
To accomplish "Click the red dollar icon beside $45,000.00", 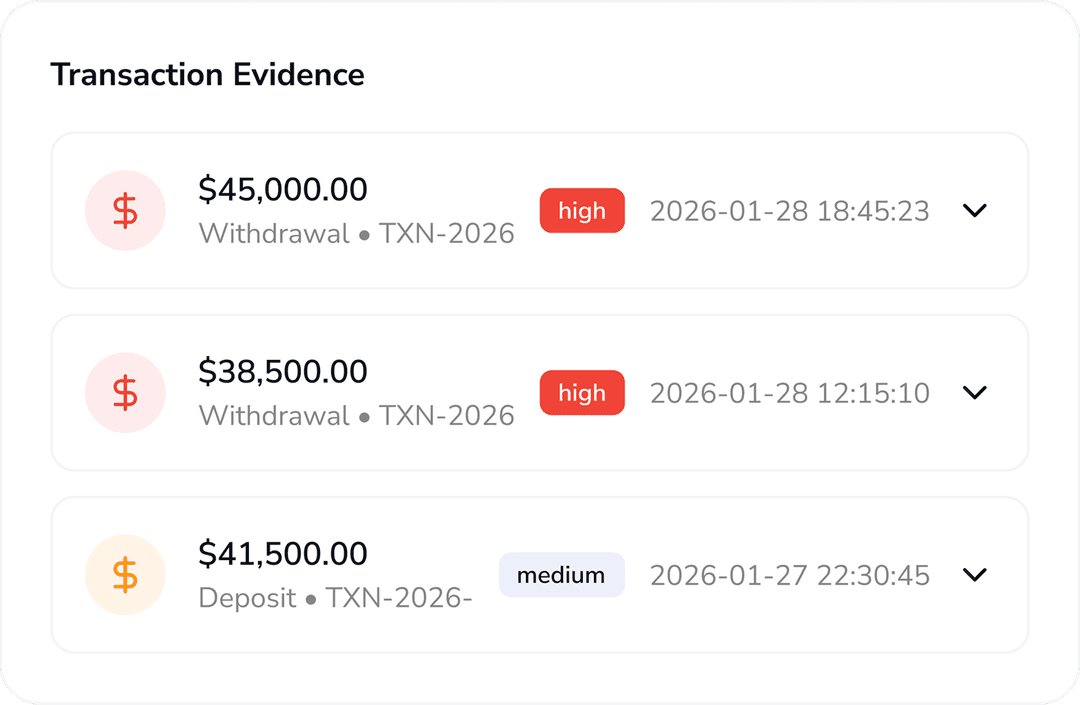I will (125, 211).
